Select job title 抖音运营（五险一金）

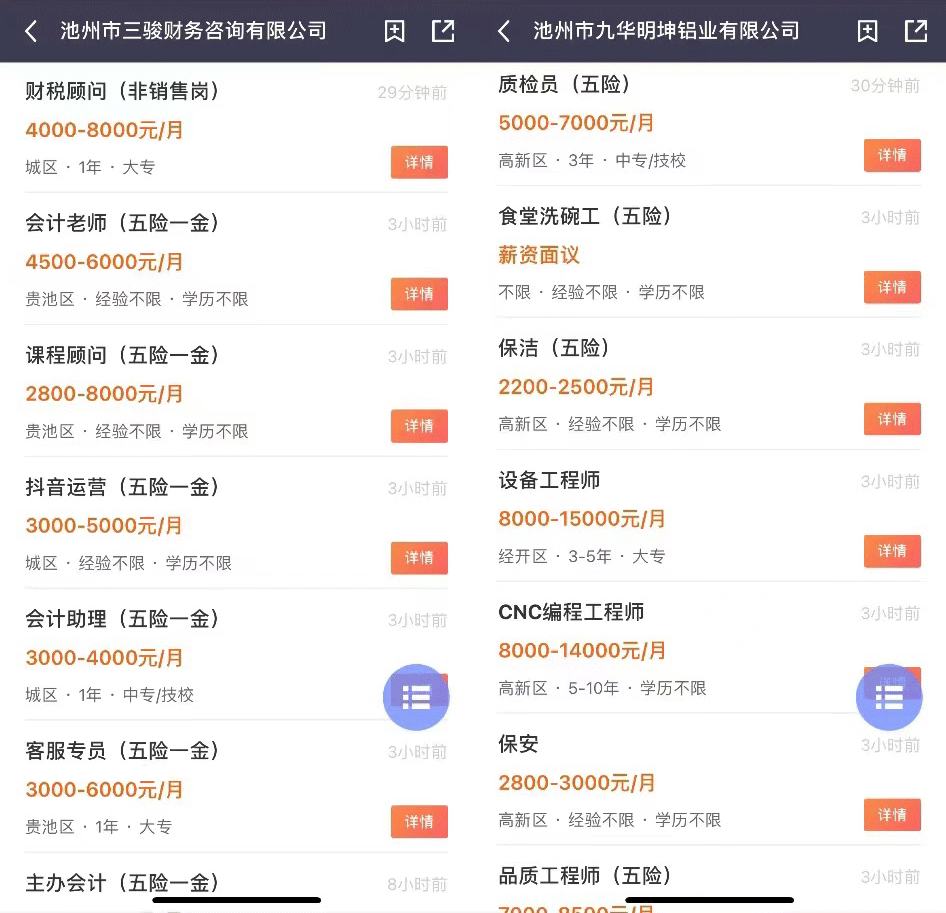(x=122, y=487)
